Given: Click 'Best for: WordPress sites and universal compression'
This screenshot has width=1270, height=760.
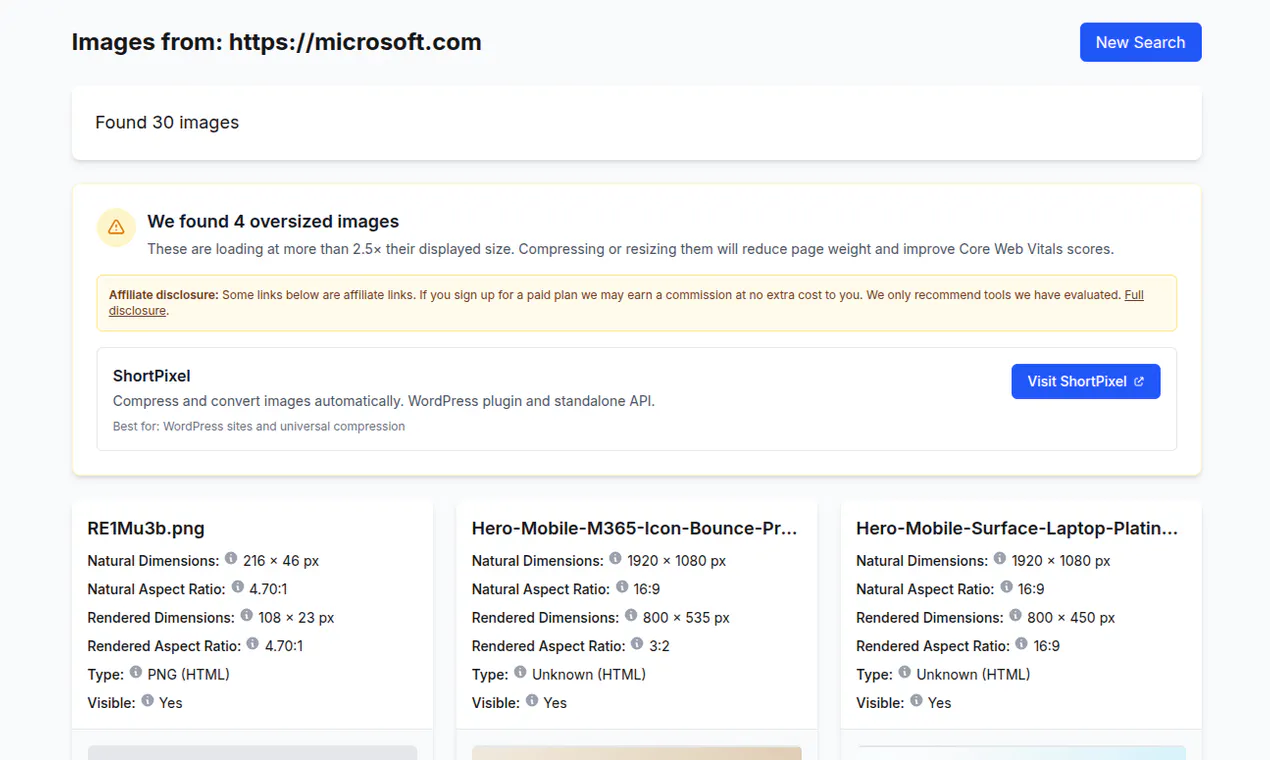Looking at the screenshot, I should point(259,426).
